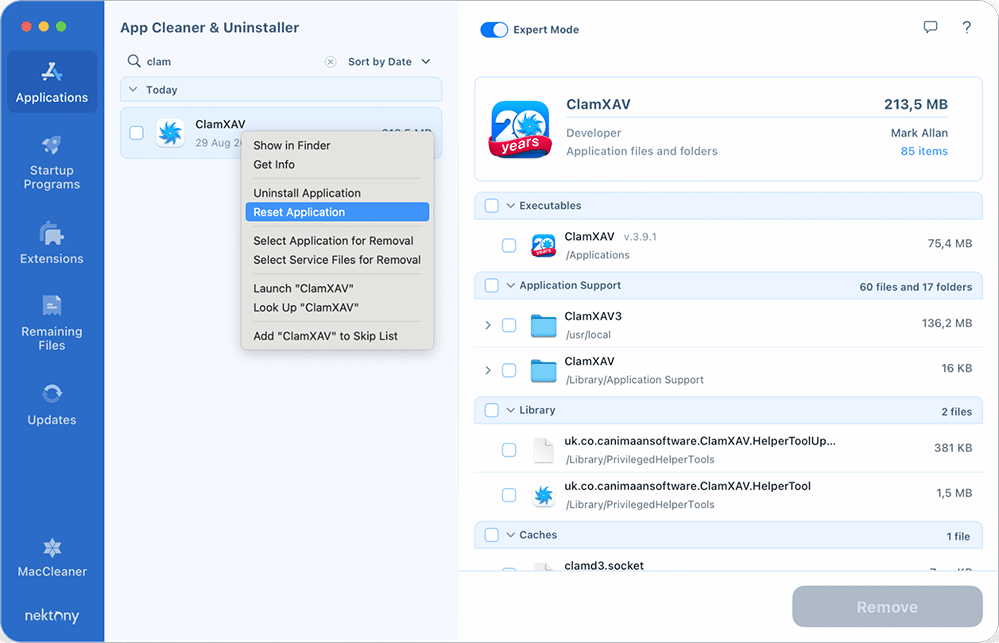999x643 pixels.
Task: Choose Get Info from context menu
Action: coord(337,164)
